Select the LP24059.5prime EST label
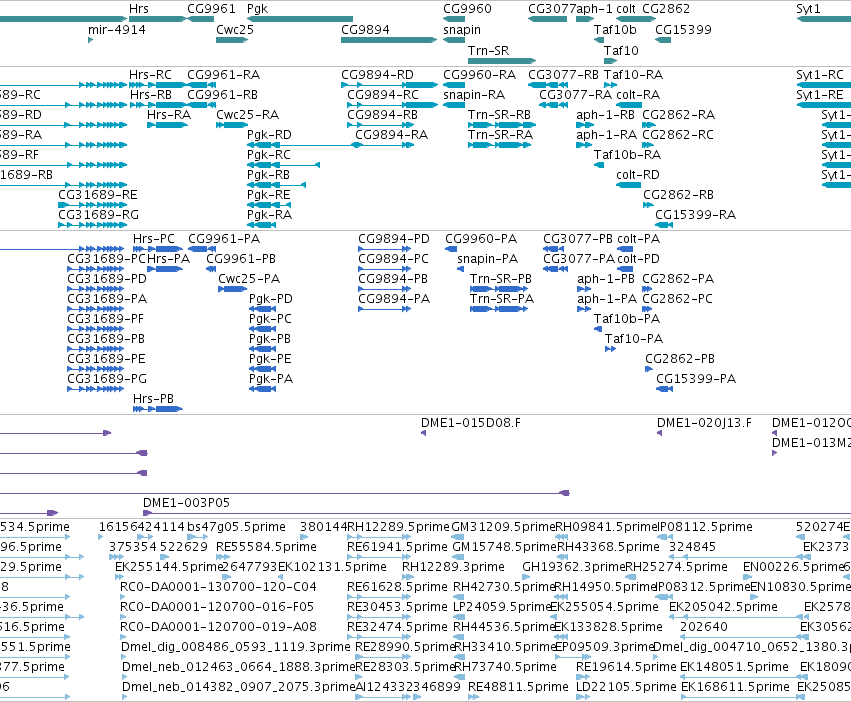The width and height of the screenshot is (851, 702). pyautogui.click(x=502, y=606)
